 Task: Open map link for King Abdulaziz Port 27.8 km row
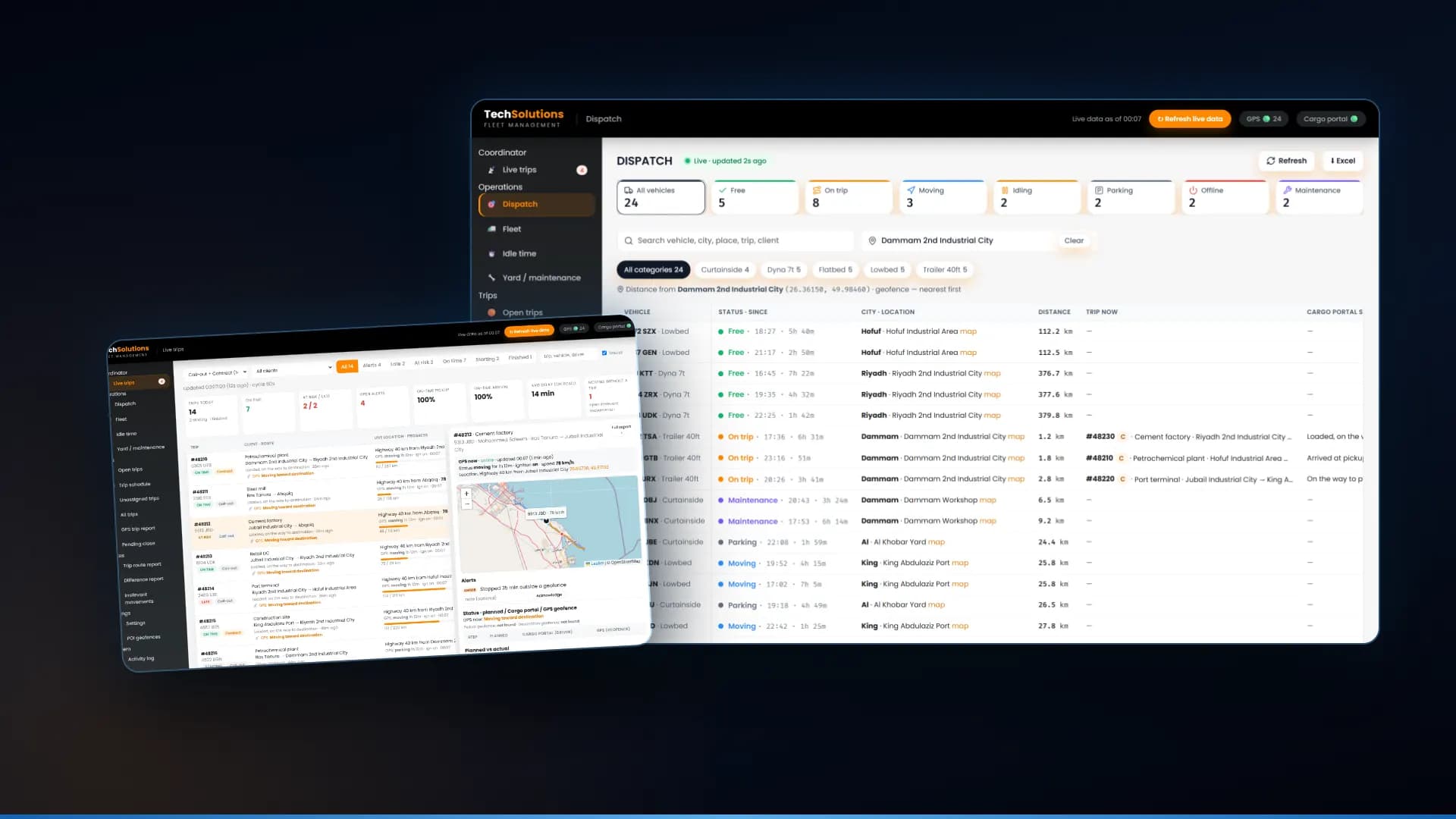959,626
